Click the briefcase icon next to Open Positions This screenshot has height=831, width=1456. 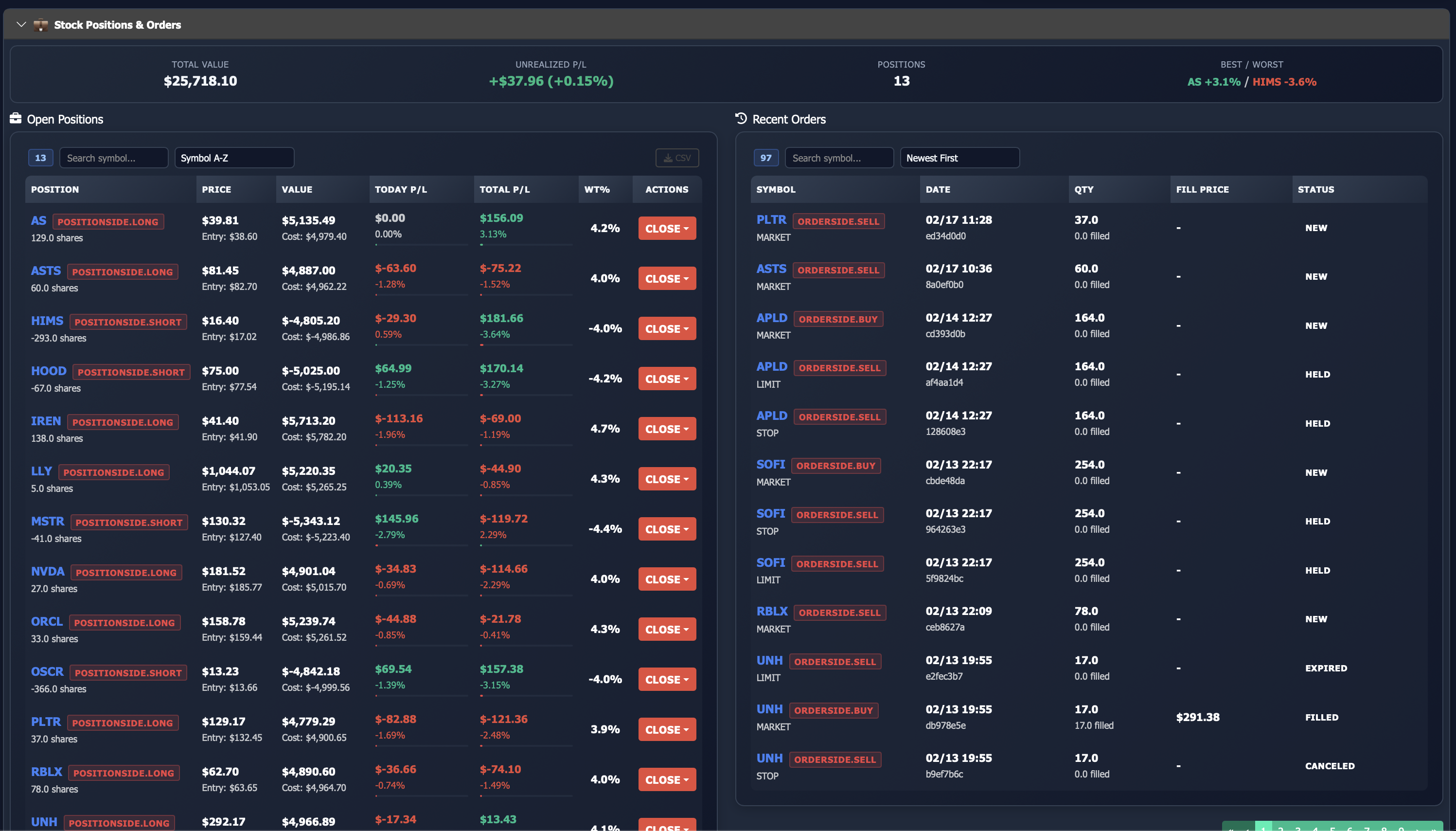click(x=16, y=119)
